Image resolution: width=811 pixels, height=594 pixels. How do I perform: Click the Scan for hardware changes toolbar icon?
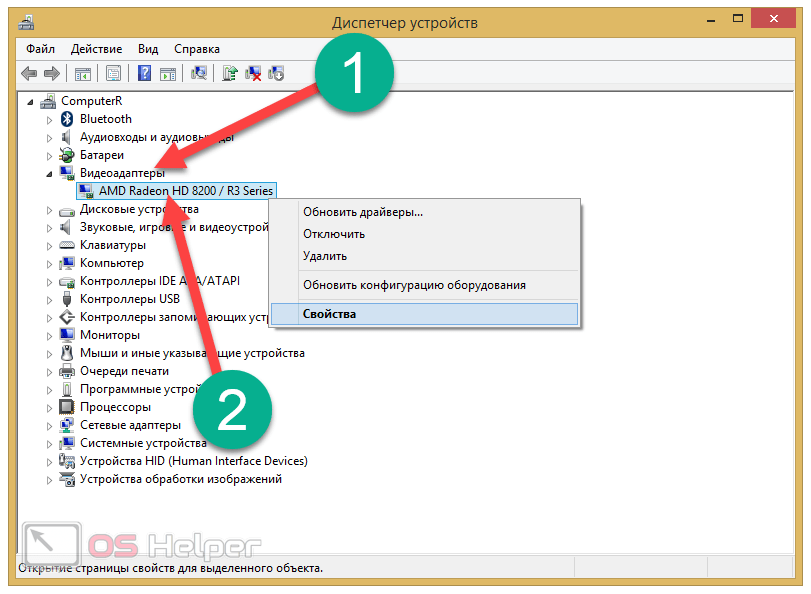tap(199, 73)
